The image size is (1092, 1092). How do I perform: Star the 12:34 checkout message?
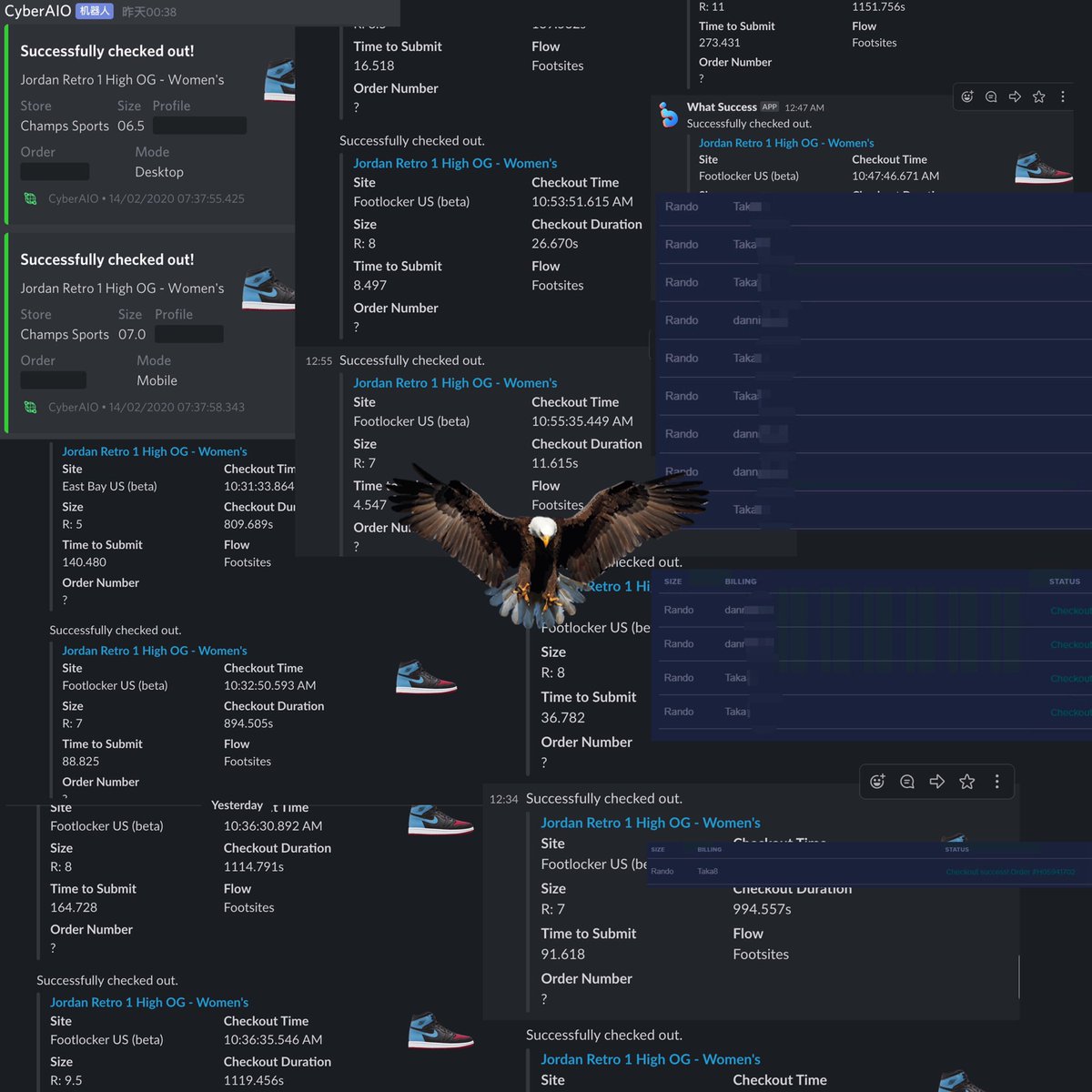pos(967,782)
